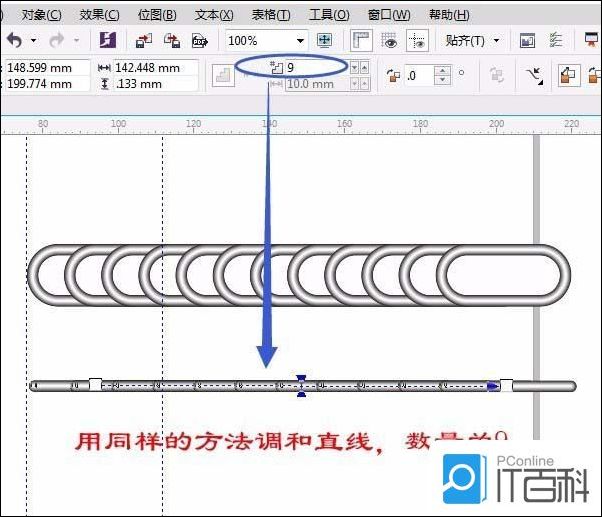The width and height of the screenshot is (602, 517).
Task: Click the greyed Redo arrow icon
Action: coord(56,40)
